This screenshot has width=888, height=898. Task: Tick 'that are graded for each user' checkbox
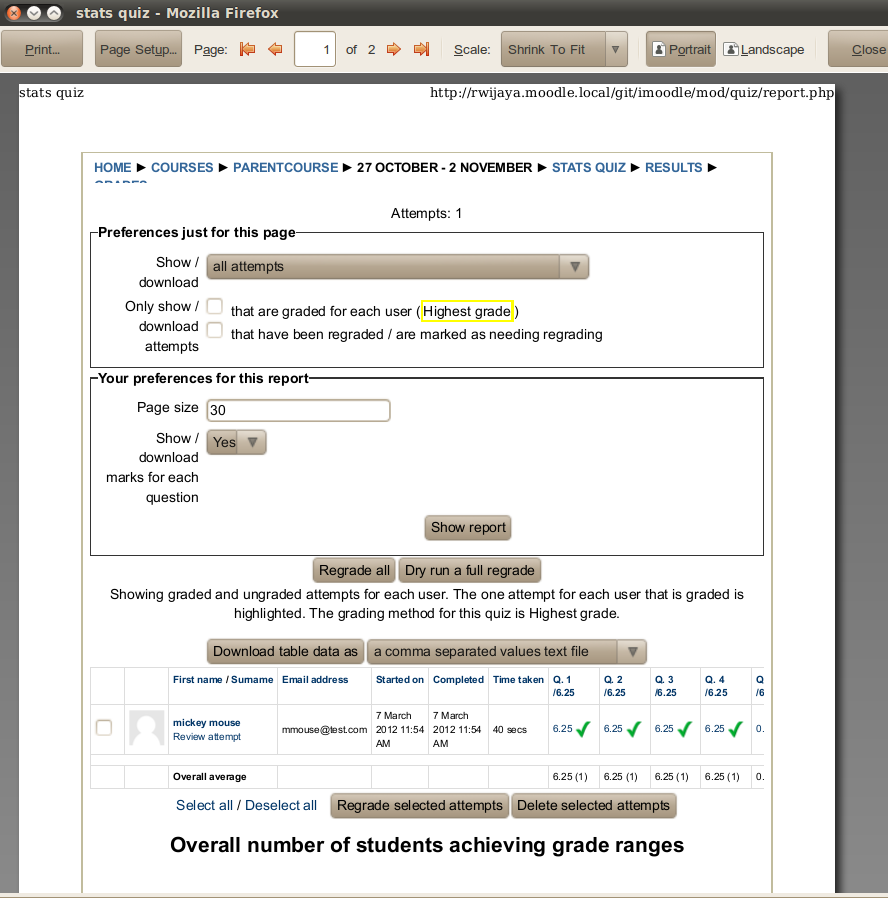click(x=215, y=306)
